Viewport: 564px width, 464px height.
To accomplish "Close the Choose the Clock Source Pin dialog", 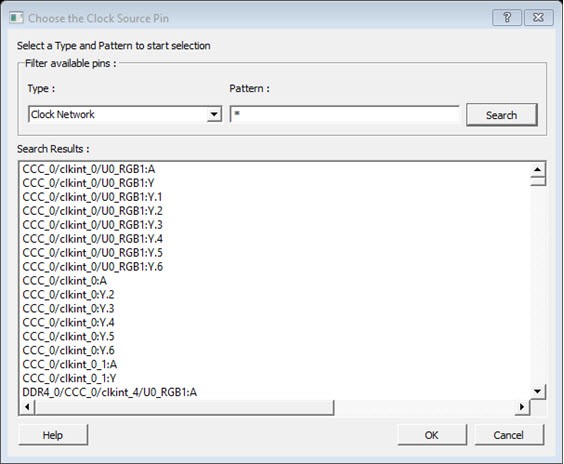I will (x=538, y=17).
